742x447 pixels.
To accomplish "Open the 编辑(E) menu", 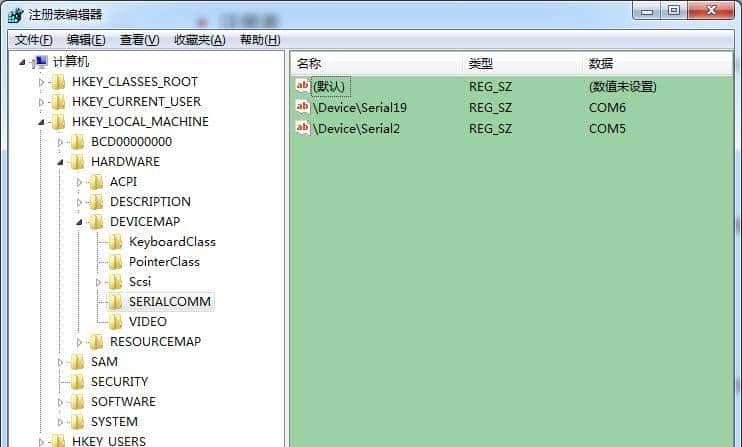I will [86, 40].
